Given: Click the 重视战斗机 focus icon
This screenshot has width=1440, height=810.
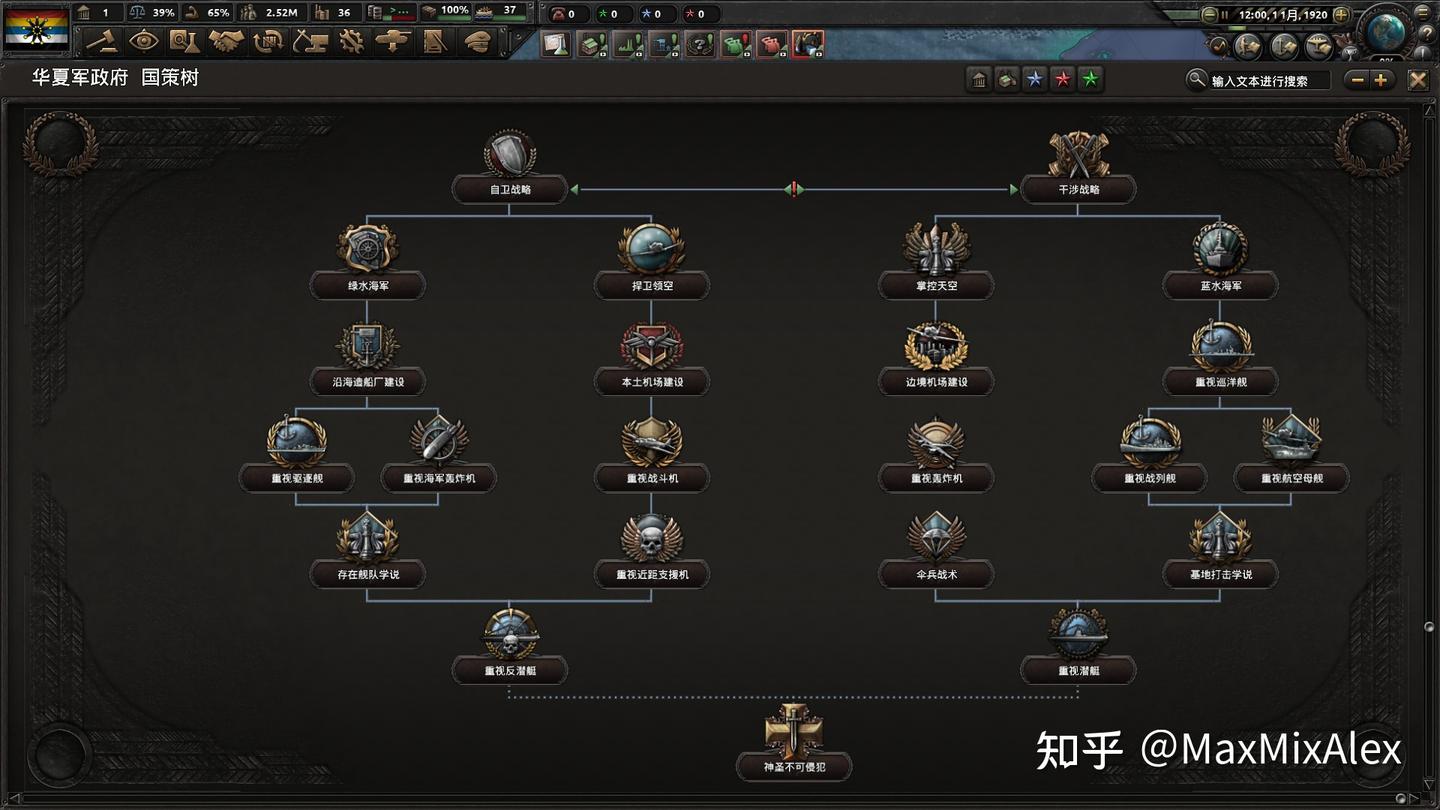Looking at the screenshot, I should click(x=652, y=441).
